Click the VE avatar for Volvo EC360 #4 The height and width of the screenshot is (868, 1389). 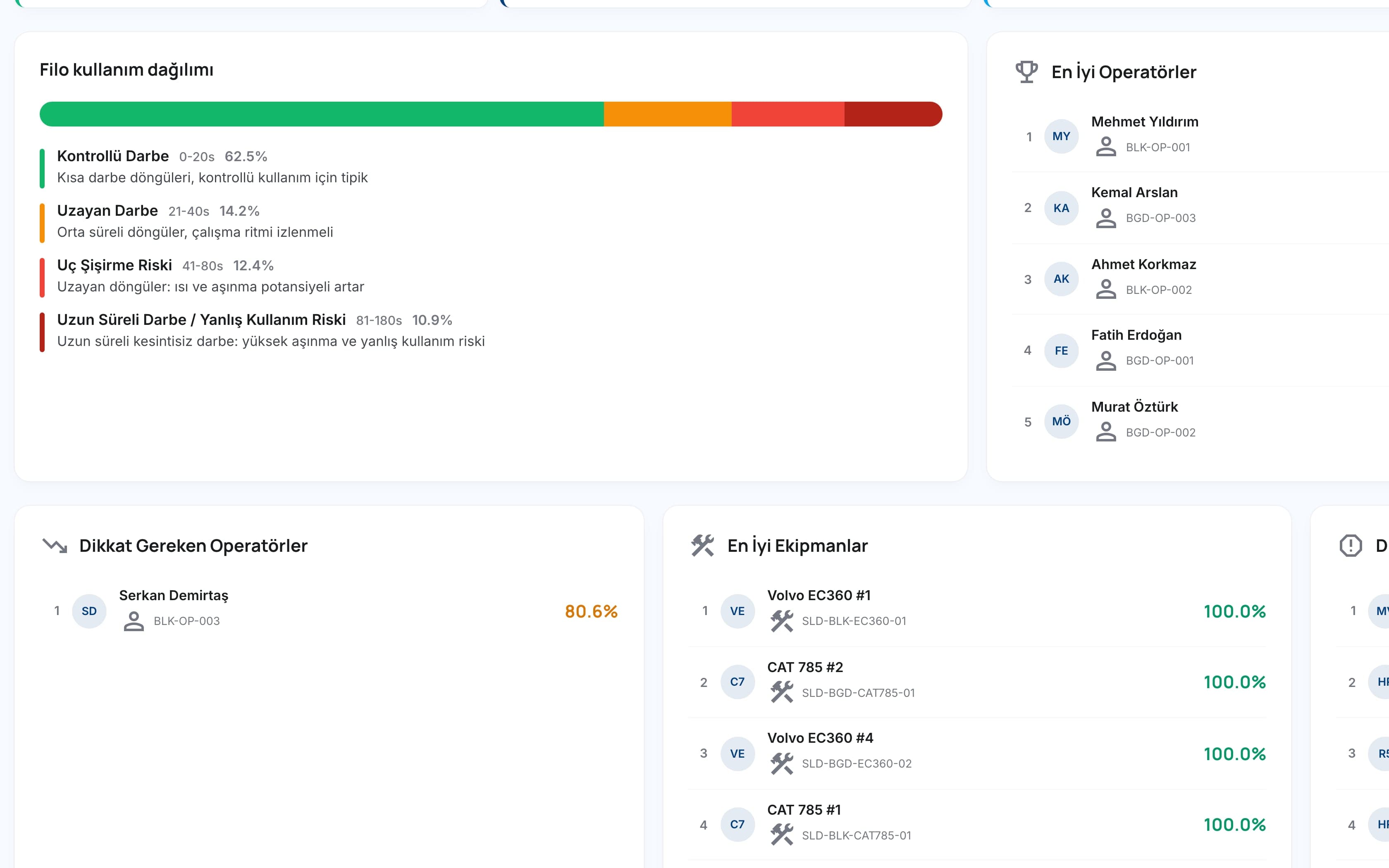737,754
